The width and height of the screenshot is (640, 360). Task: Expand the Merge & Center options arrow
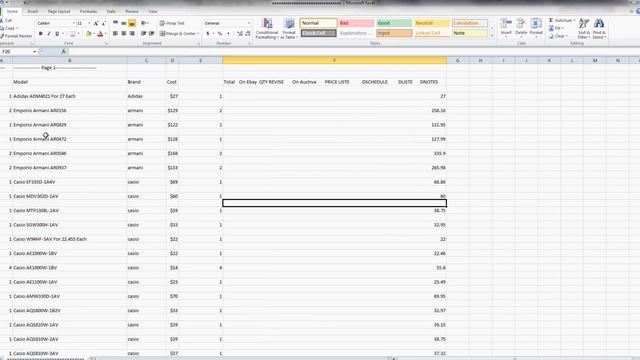point(198,33)
